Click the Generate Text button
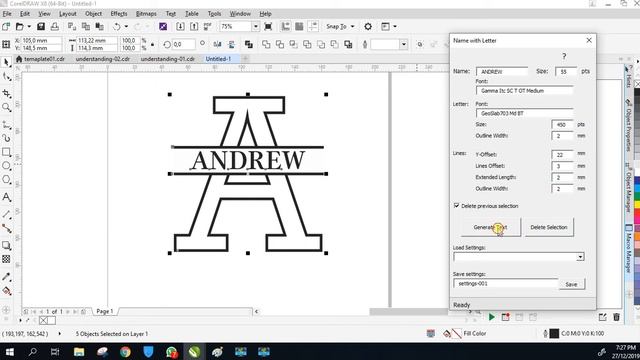This screenshot has width=640, height=360. tap(491, 227)
